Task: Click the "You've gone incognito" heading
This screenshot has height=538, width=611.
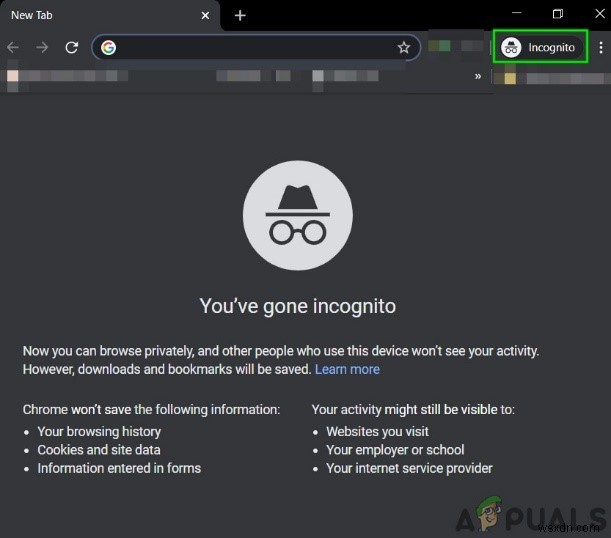Action: pos(298,306)
